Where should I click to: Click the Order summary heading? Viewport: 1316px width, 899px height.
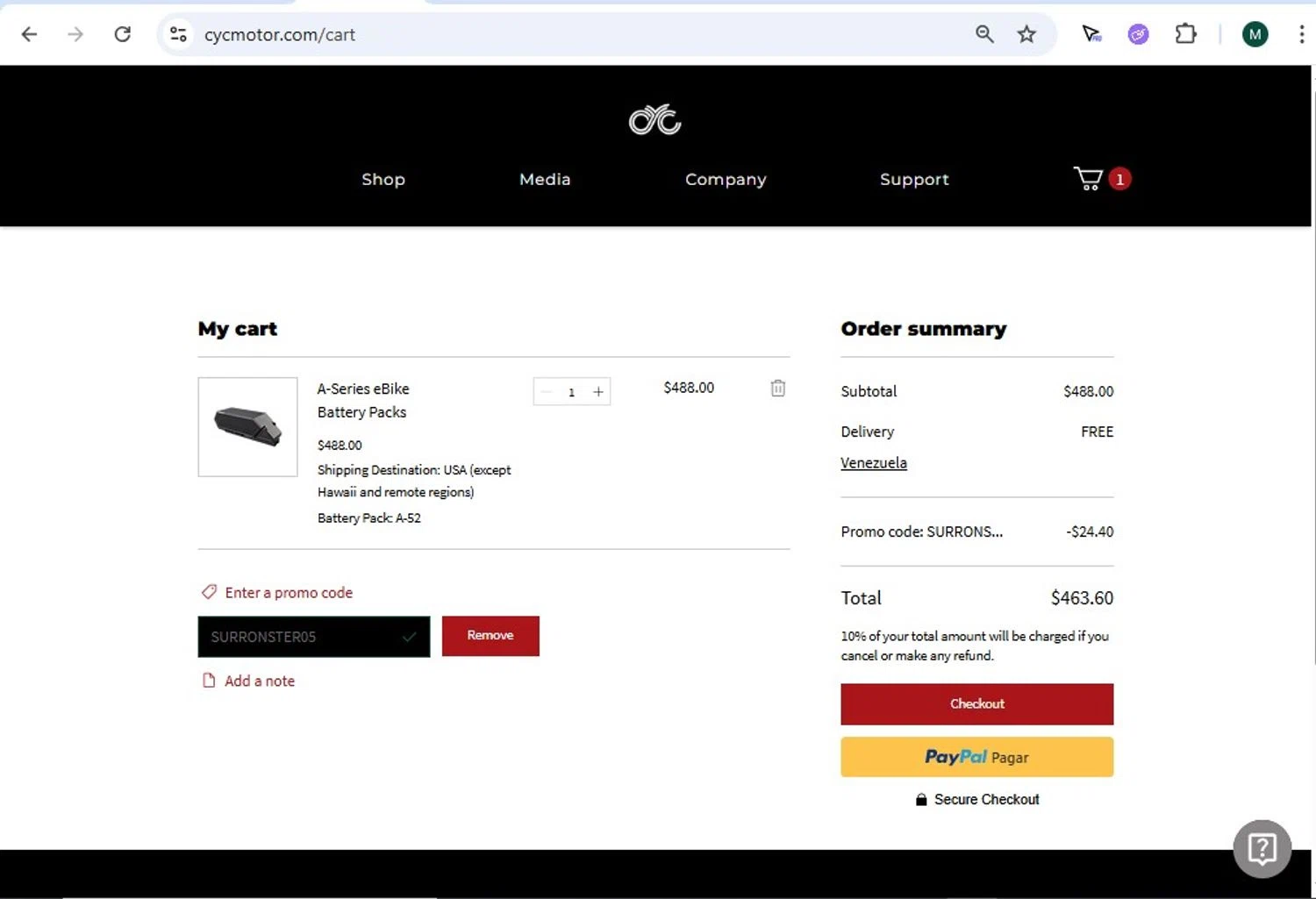924,329
